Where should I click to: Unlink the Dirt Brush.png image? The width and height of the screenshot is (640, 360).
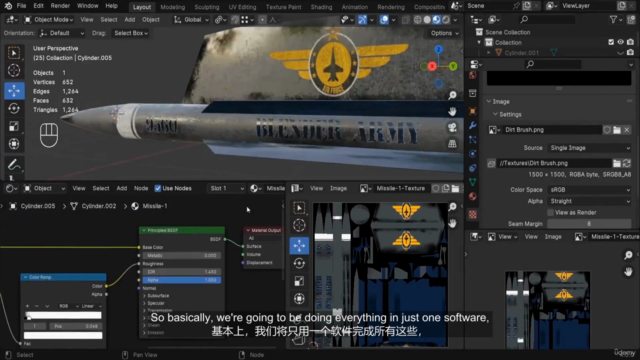pyautogui.click(x=627, y=130)
